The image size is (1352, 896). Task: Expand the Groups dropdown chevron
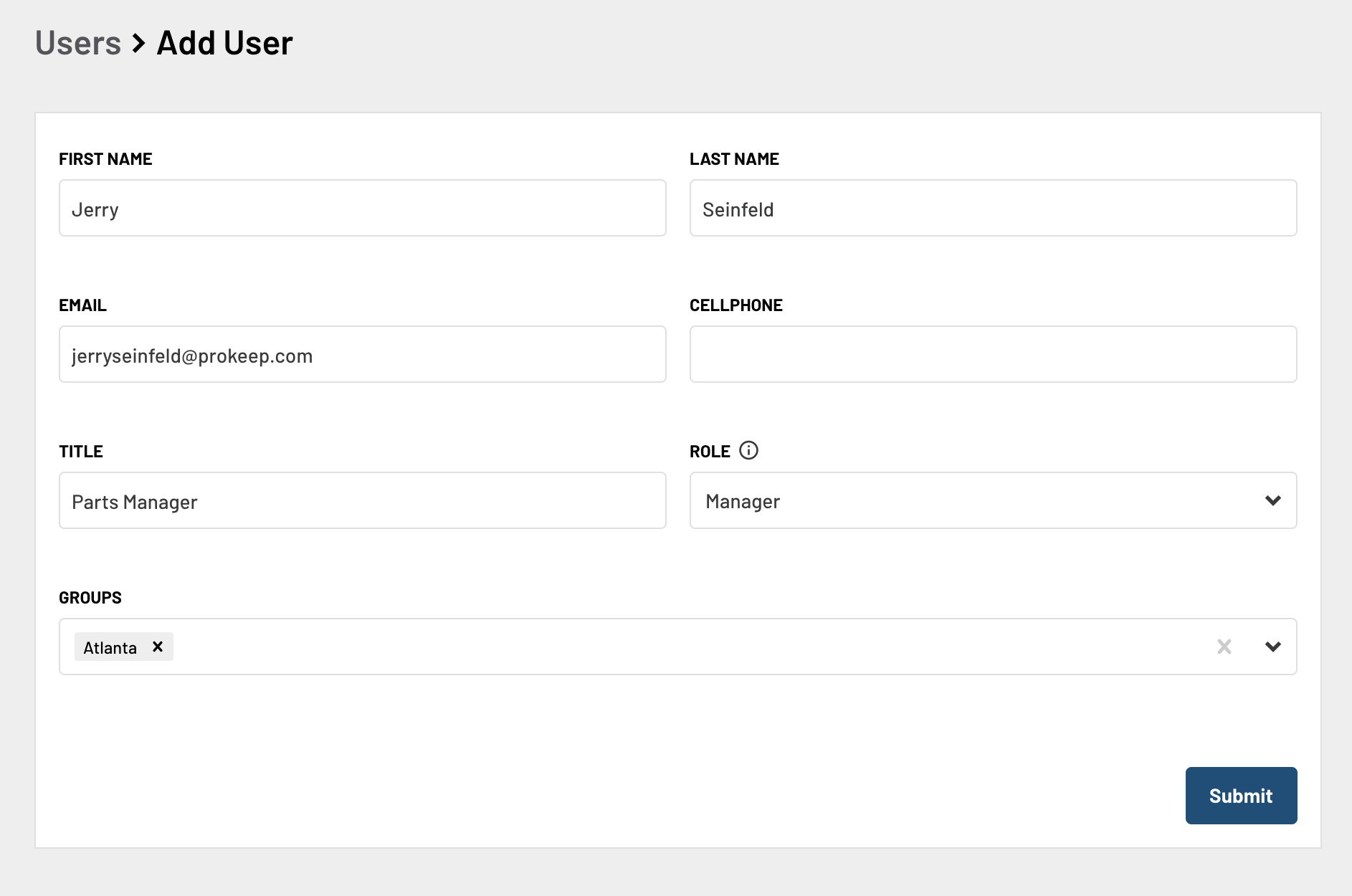click(1273, 647)
